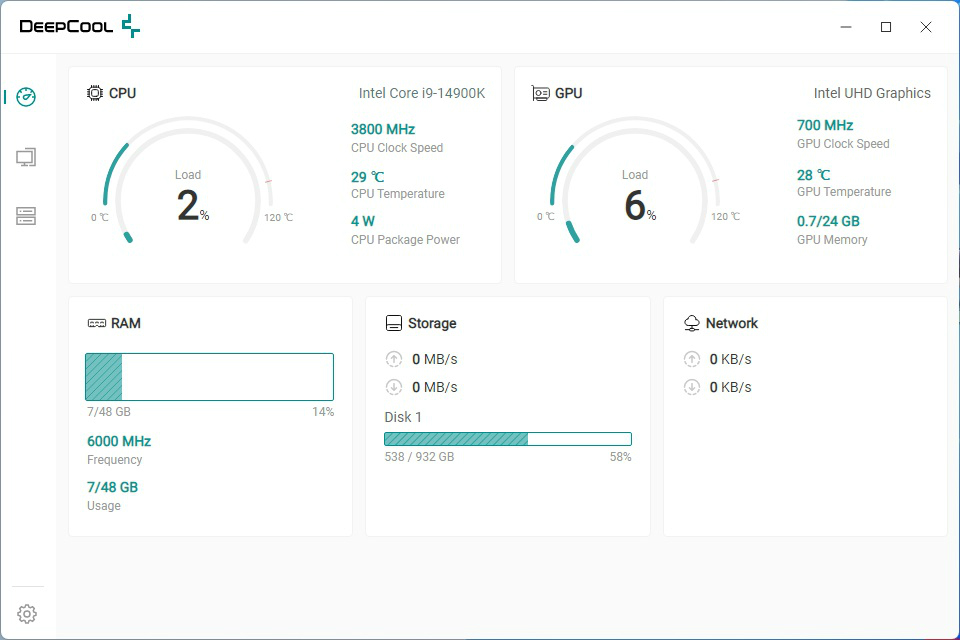Screen dimensions: 960x640
Task: Click the CPU load gauge
Action: [189, 181]
